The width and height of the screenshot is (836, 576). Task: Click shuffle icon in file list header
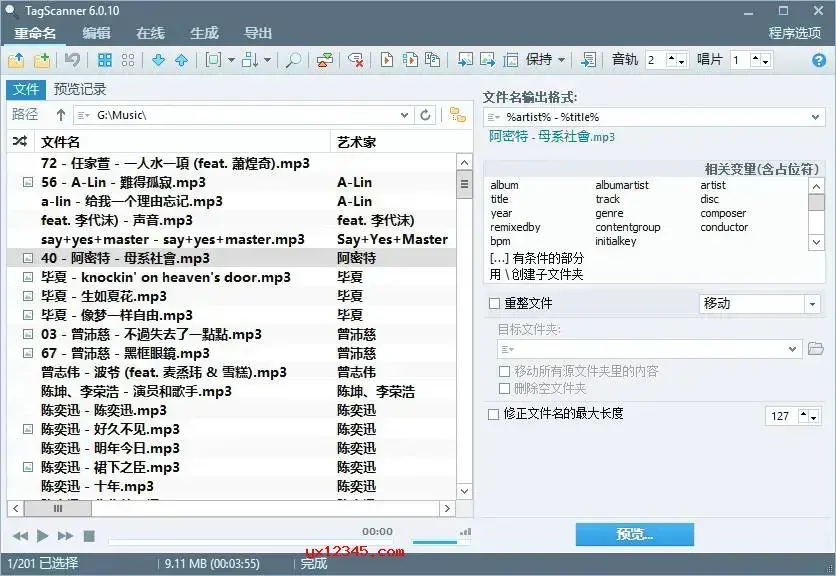point(20,142)
